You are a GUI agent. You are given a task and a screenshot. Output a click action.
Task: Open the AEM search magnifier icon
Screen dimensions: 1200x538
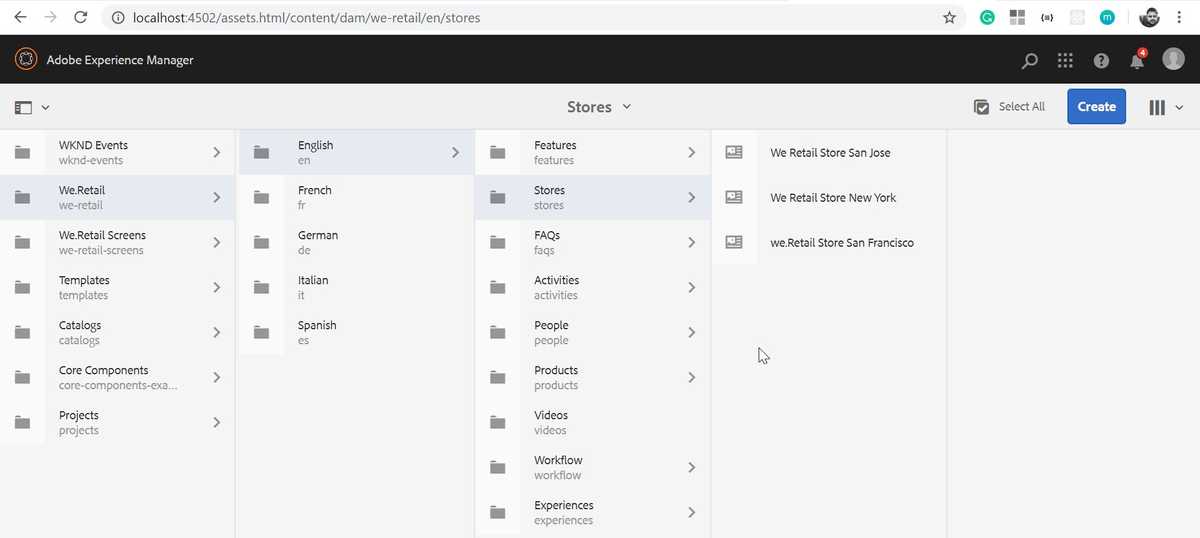[x=1030, y=61]
